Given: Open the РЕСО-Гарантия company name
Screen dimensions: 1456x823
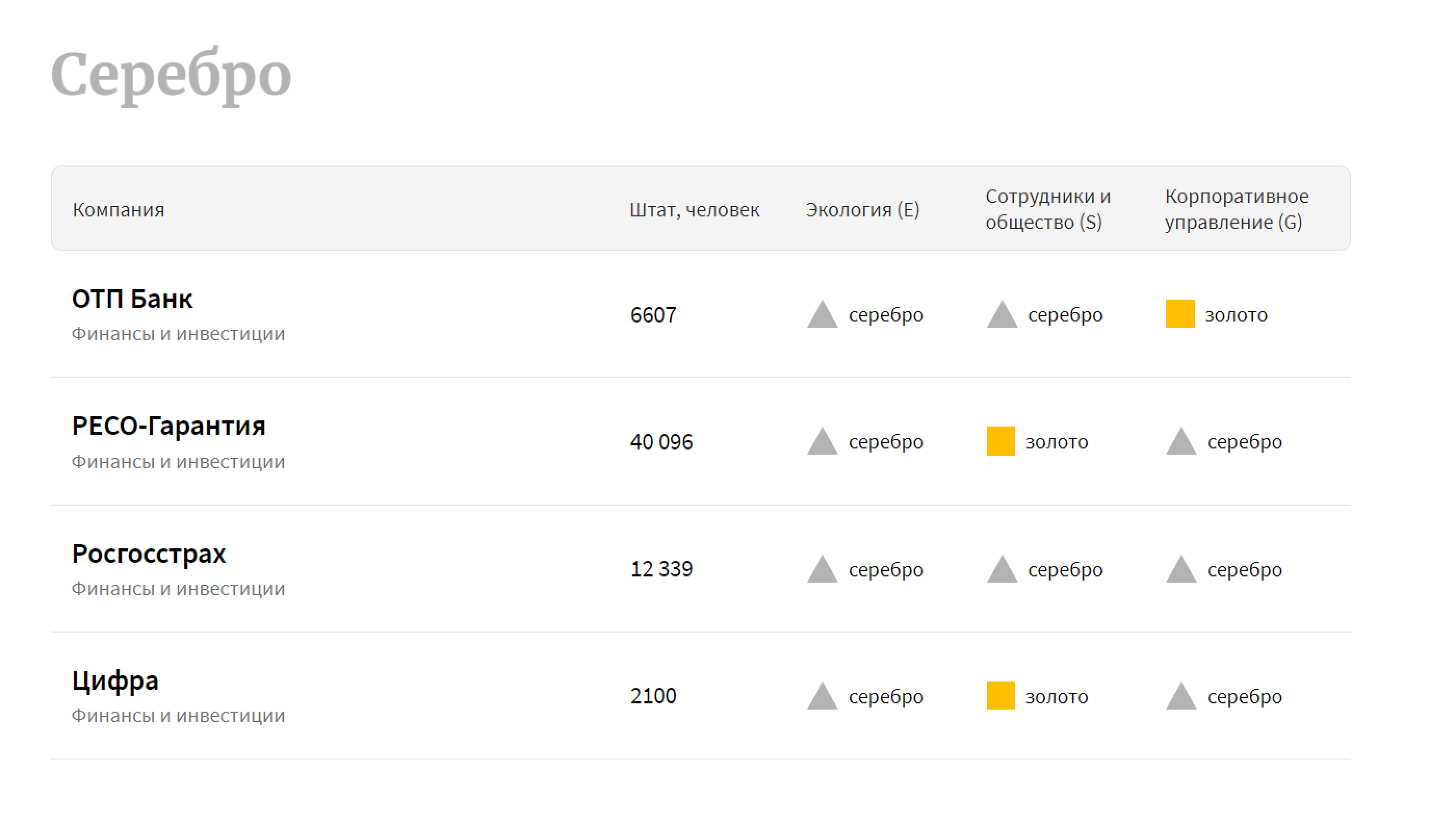Looking at the screenshot, I should [x=168, y=427].
